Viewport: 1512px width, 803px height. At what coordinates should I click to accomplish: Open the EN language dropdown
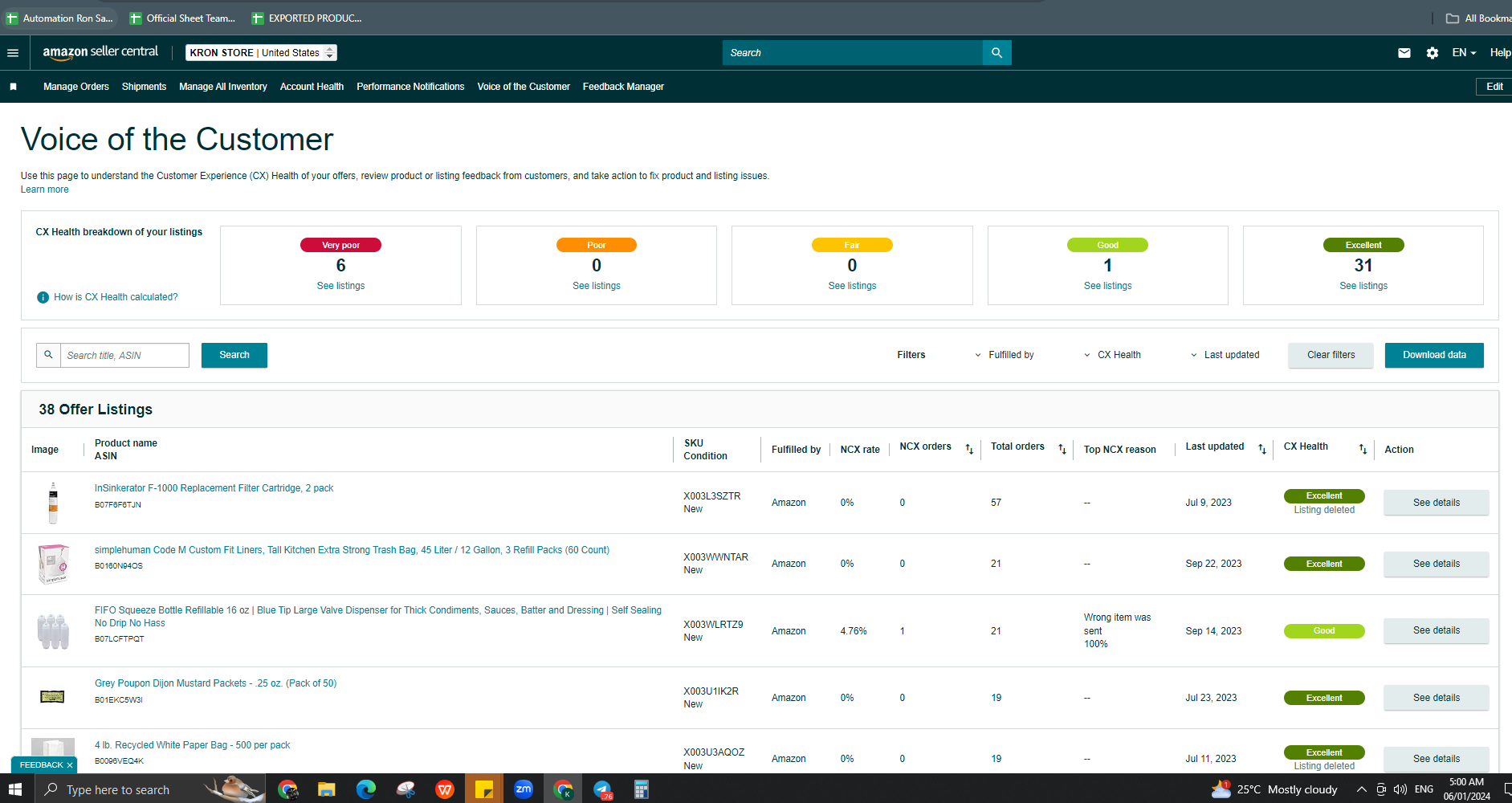[1464, 53]
